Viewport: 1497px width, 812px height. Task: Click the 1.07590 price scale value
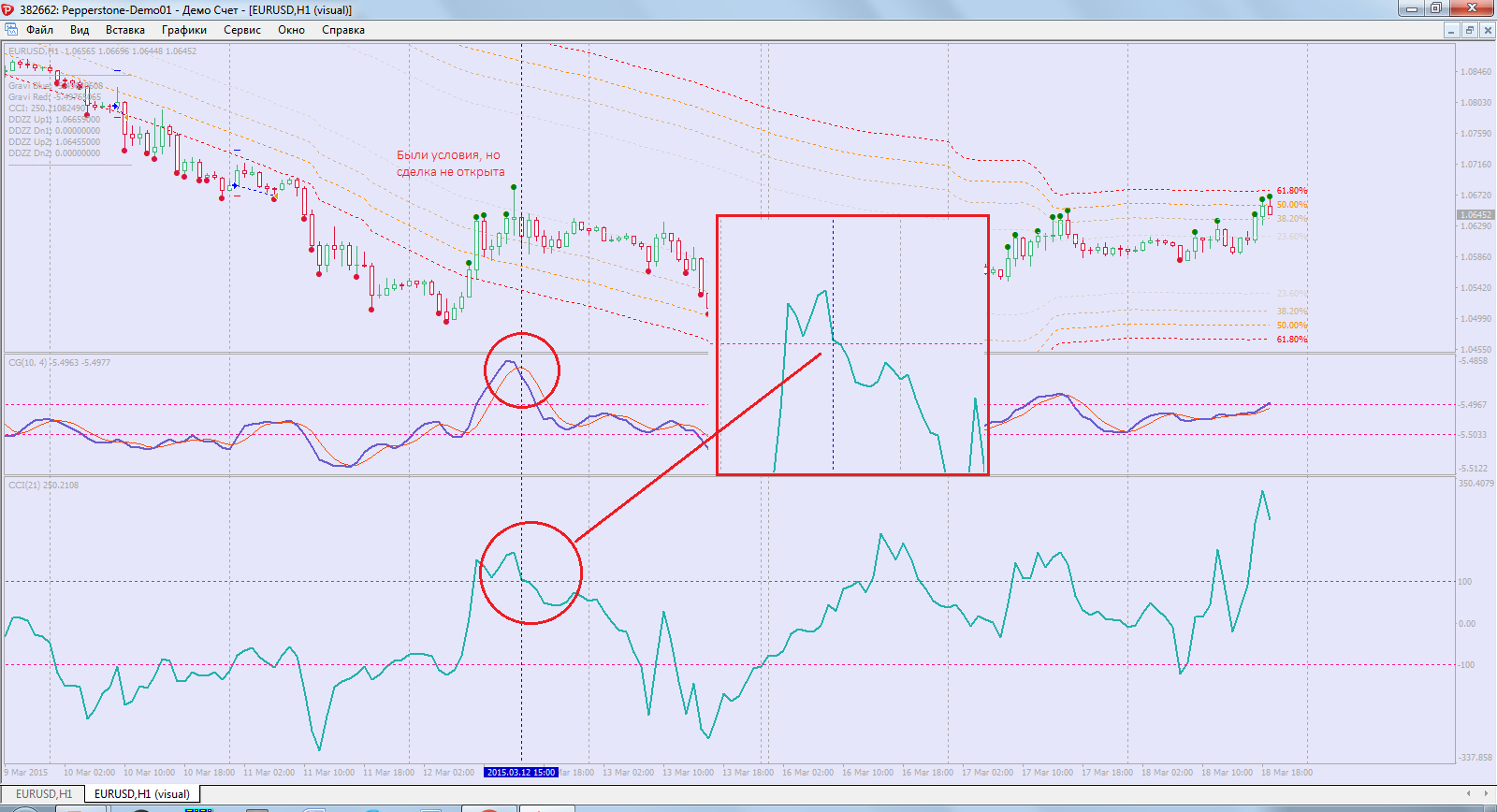click(x=1475, y=134)
